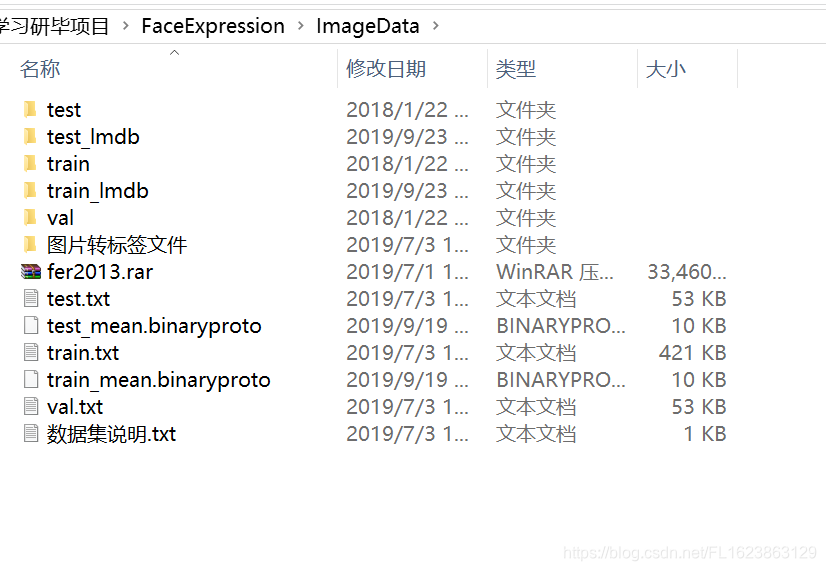Select ImageData breadcrumb segment
Viewport: 826px width, 571px height.
click(367, 27)
